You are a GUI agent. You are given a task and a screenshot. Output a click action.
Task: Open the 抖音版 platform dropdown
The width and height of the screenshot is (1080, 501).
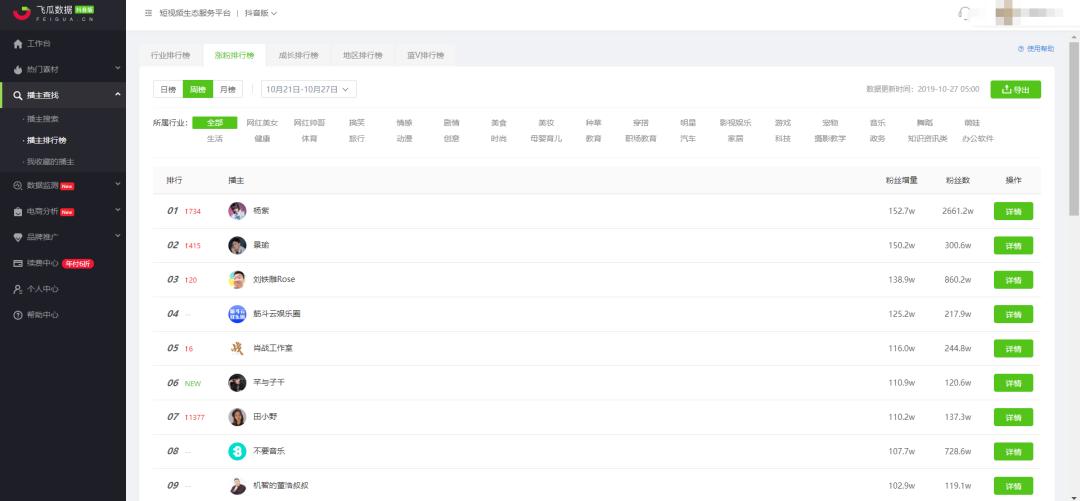(261, 13)
